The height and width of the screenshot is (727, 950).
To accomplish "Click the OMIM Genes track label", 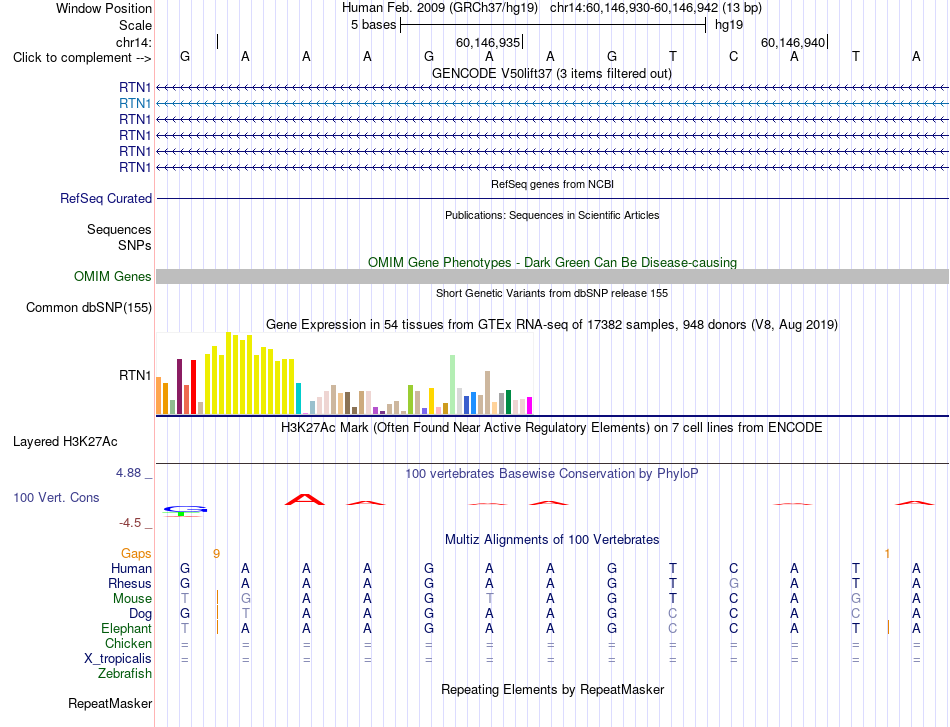I will click(112, 276).
